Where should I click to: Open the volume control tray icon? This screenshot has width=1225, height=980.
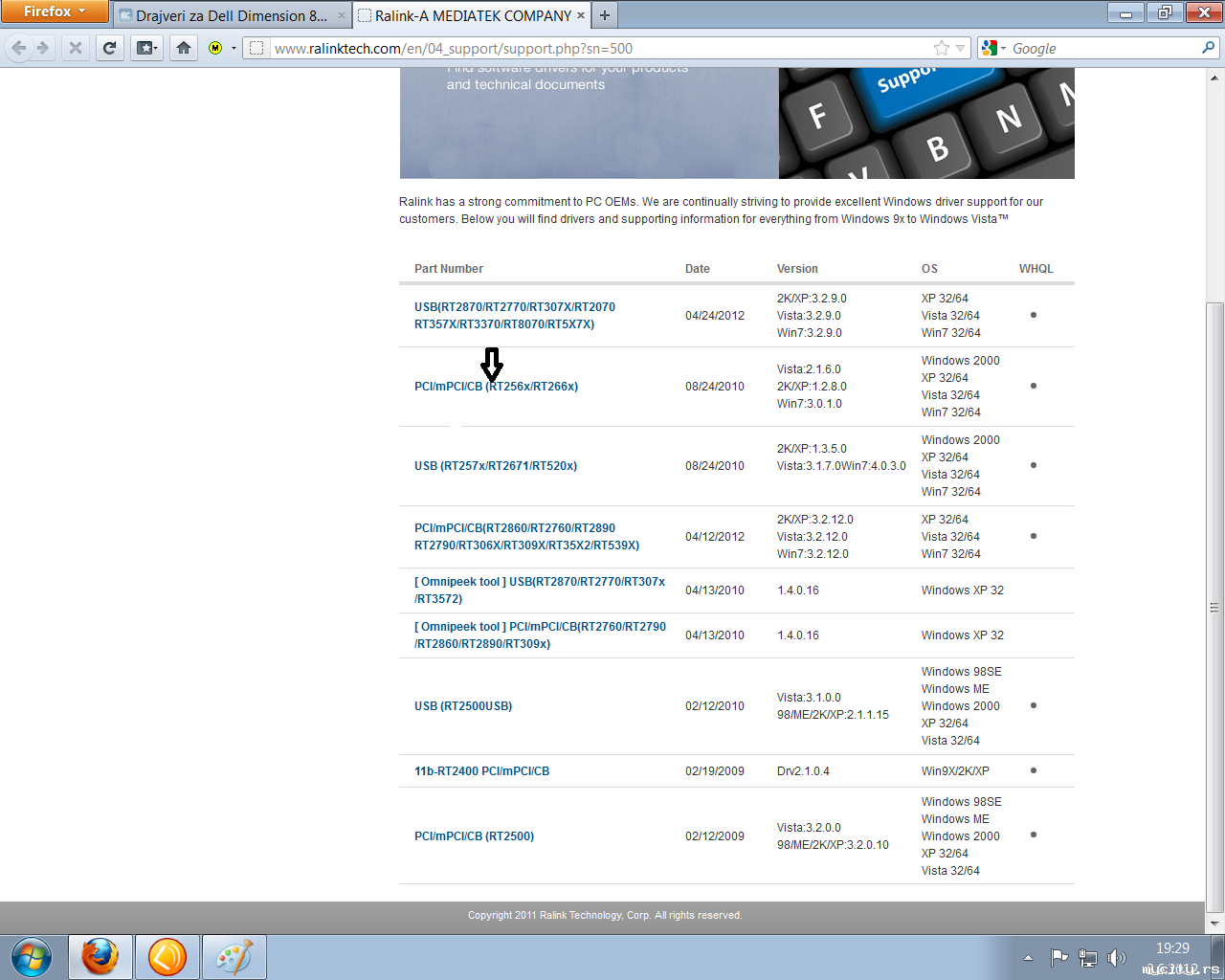pyautogui.click(x=1117, y=957)
